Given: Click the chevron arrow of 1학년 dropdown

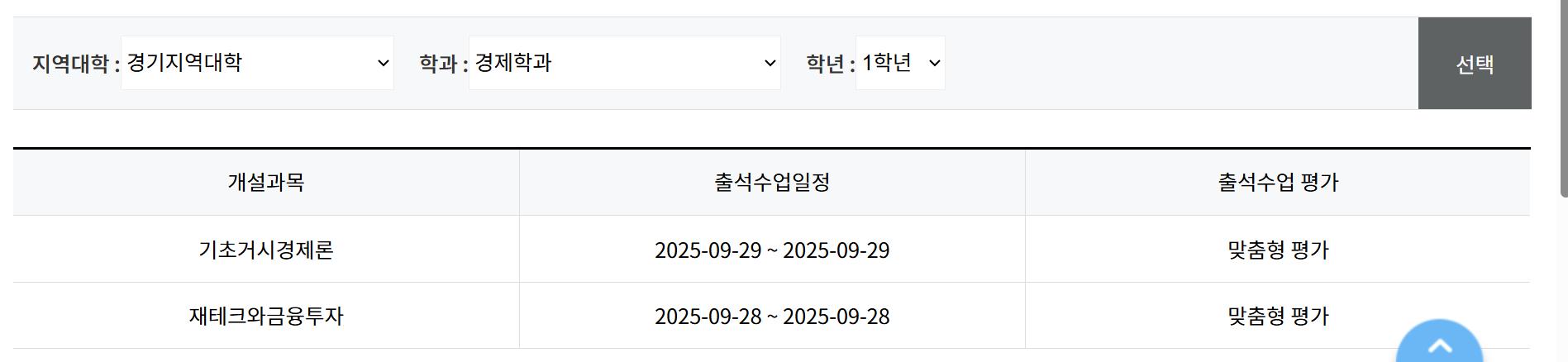Looking at the screenshot, I should (934, 63).
